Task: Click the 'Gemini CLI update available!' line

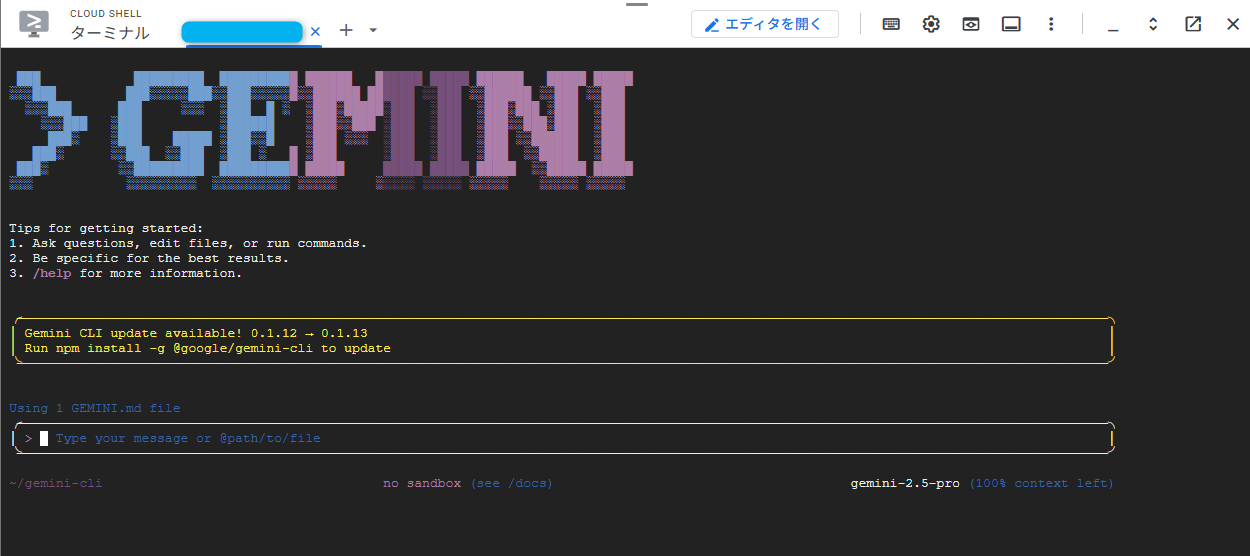Action: pyautogui.click(x=196, y=333)
